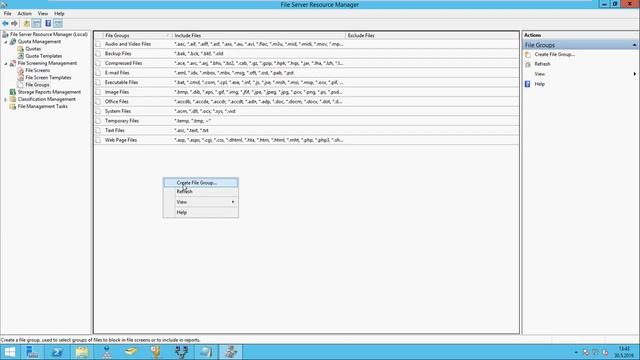Image resolution: width=640 pixels, height=360 pixels.
Task: Click the Quota Templates tree icon
Action: [20, 56]
